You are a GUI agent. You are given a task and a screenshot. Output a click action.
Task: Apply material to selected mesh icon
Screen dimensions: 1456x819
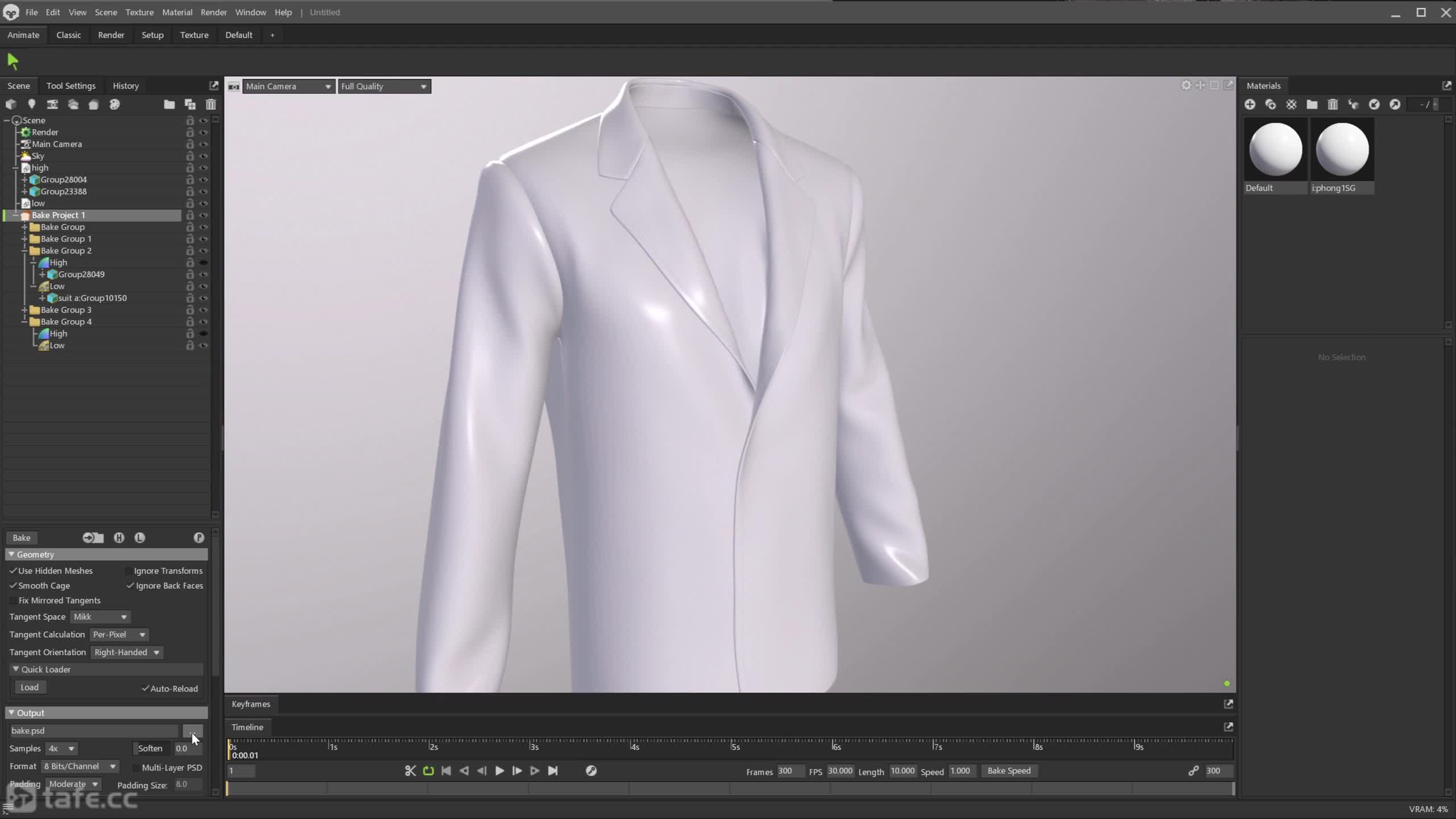[x=1353, y=104]
